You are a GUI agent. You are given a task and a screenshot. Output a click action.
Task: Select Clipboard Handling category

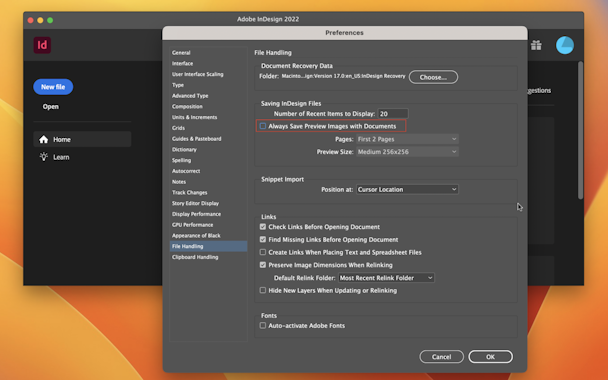point(195,257)
